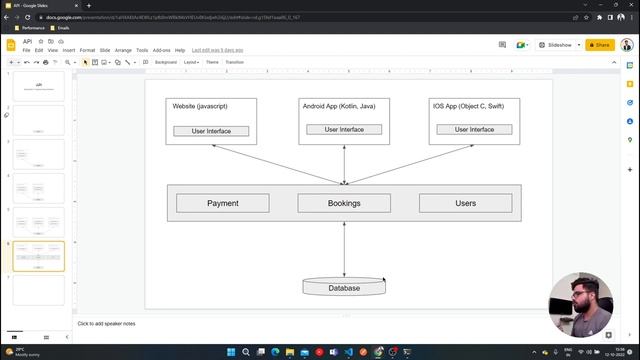The height and width of the screenshot is (360, 640).
Task: Open the comment history icon
Action: [x=502, y=45]
